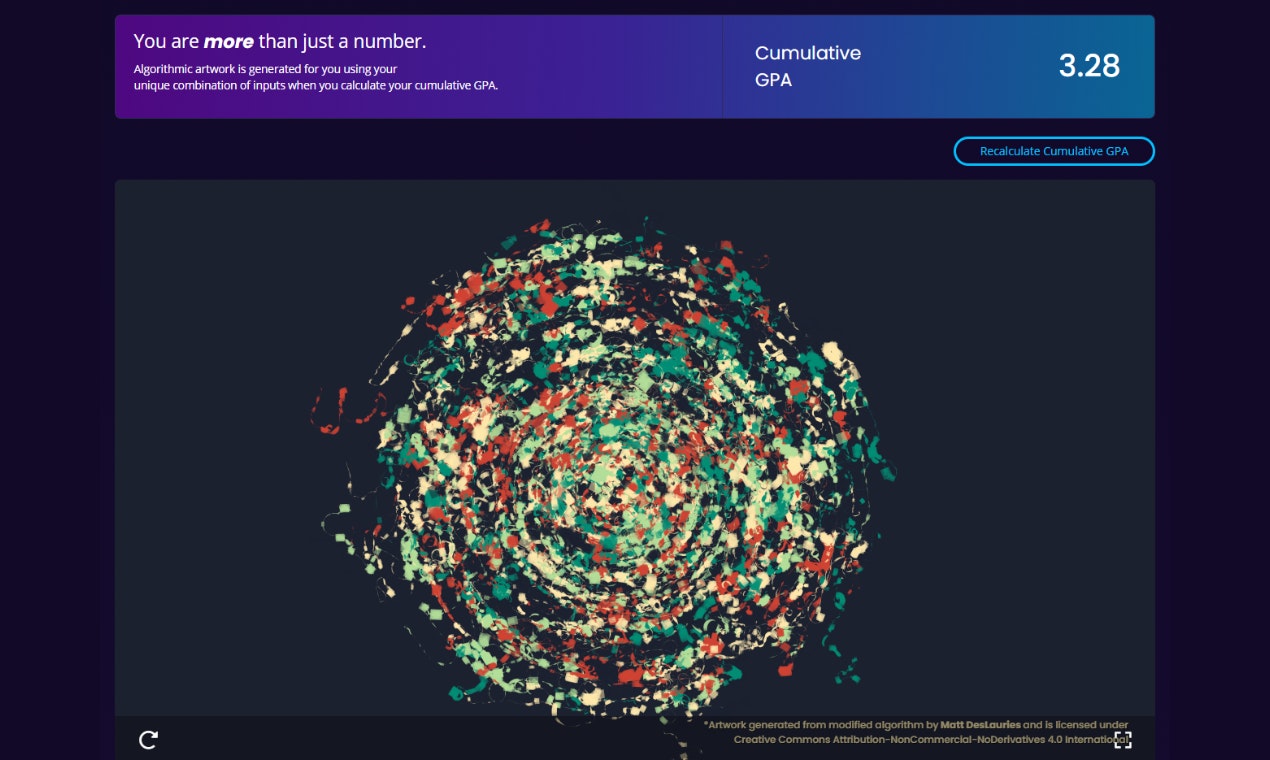This screenshot has width=1270, height=760.
Task: Regenerate the artwork using the refresh icon
Action: (148, 740)
